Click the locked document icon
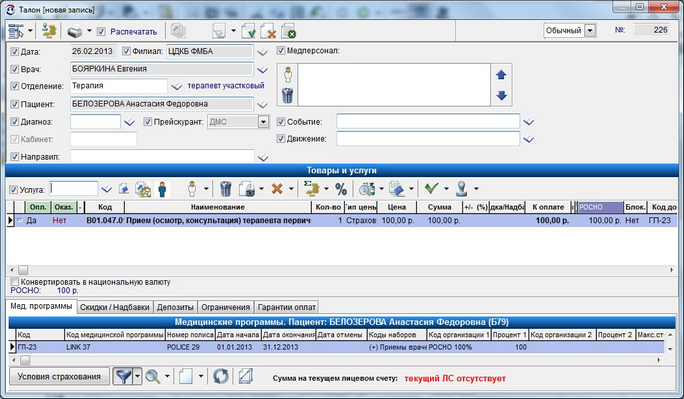 pos(247,189)
